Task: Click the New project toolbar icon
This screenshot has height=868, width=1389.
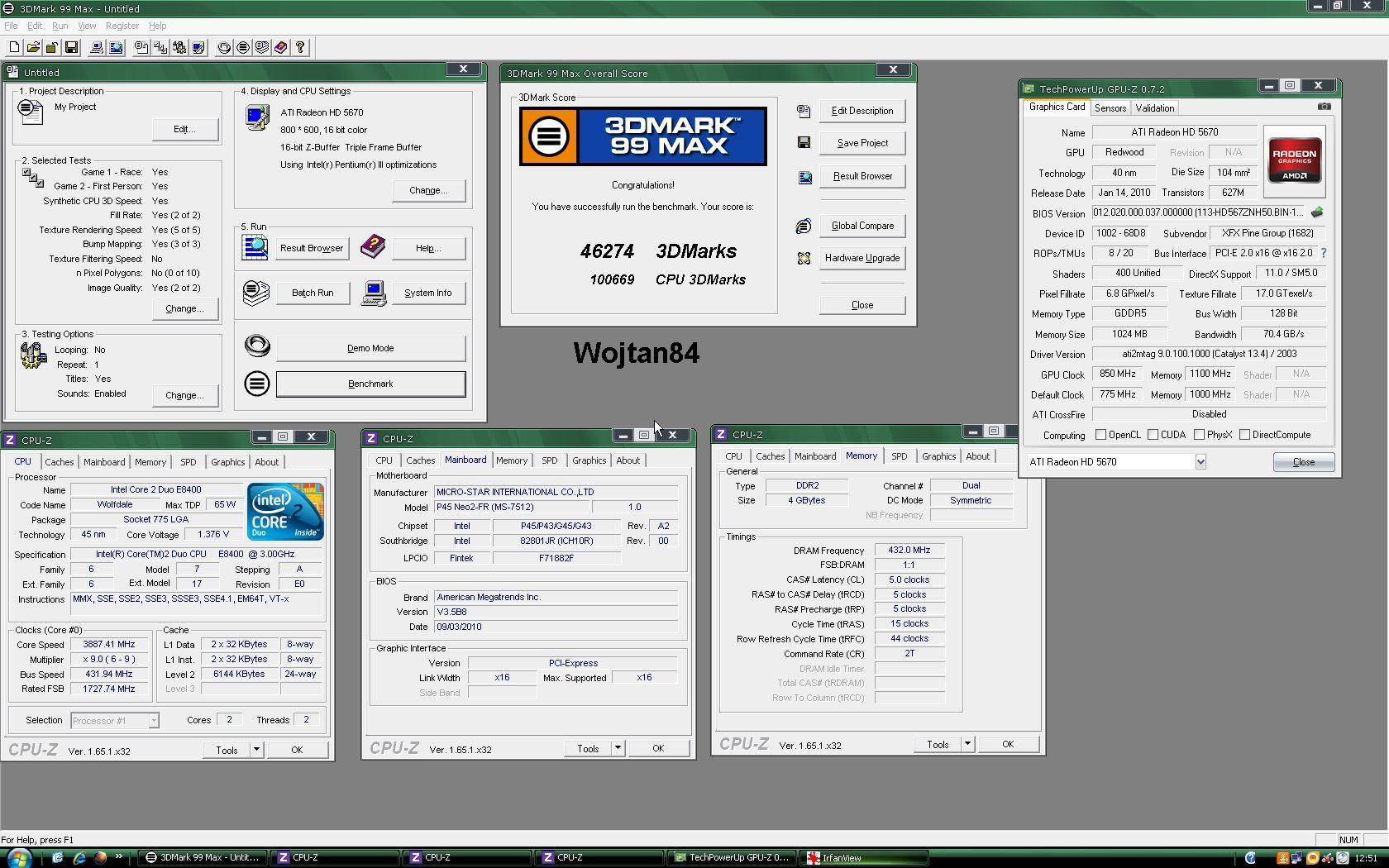Action: click(15, 48)
